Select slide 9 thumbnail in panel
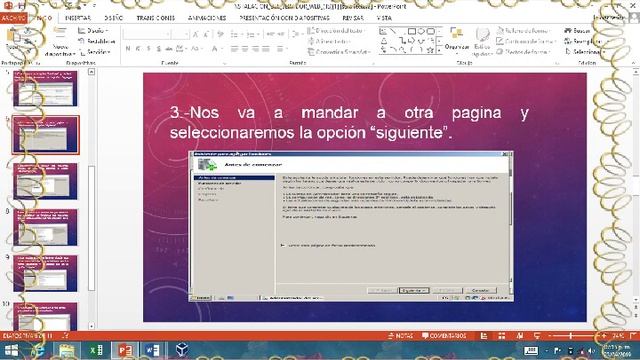The width and height of the screenshot is (640, 360). (45, 273)
